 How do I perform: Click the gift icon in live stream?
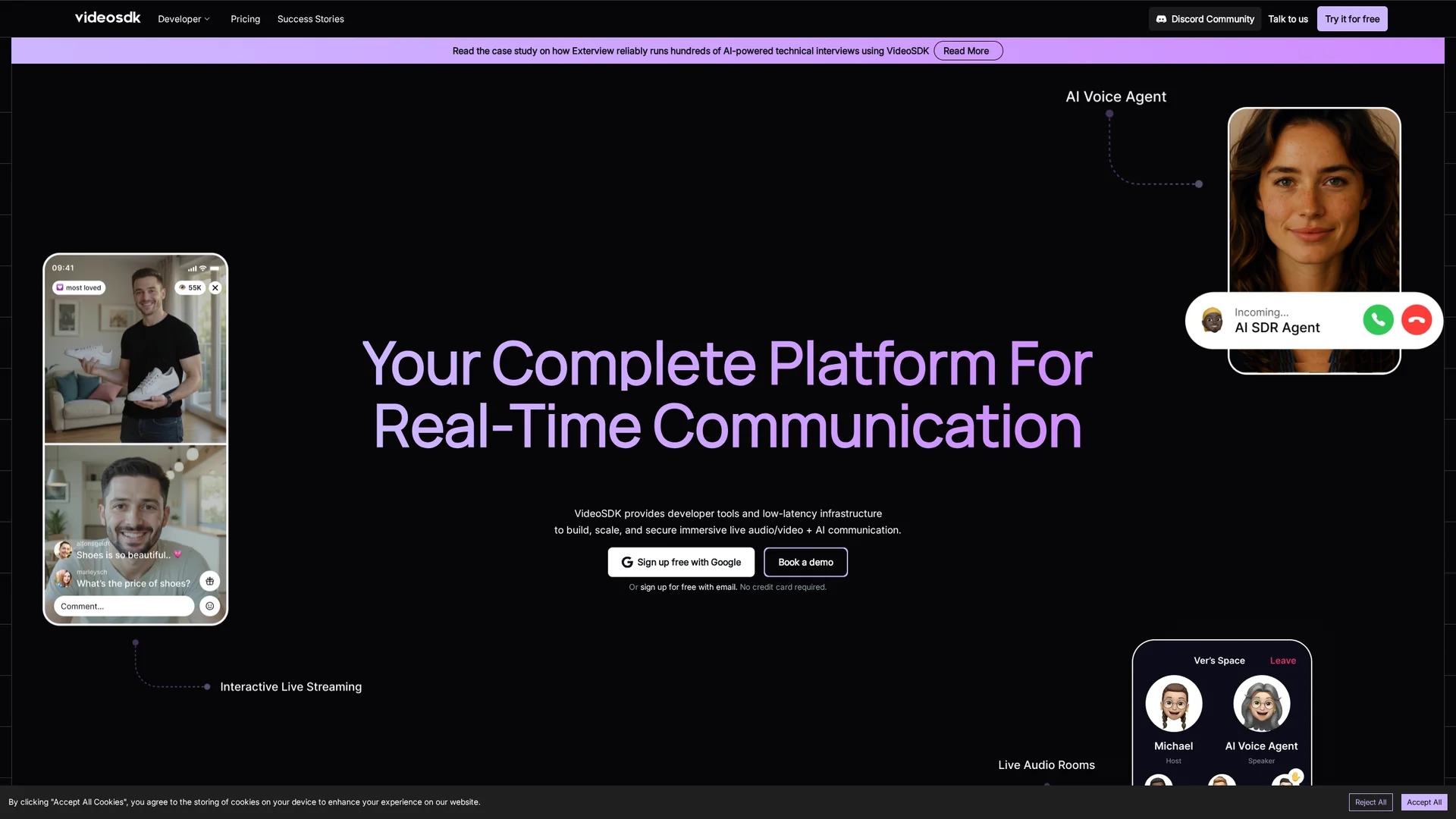point(210,581)
